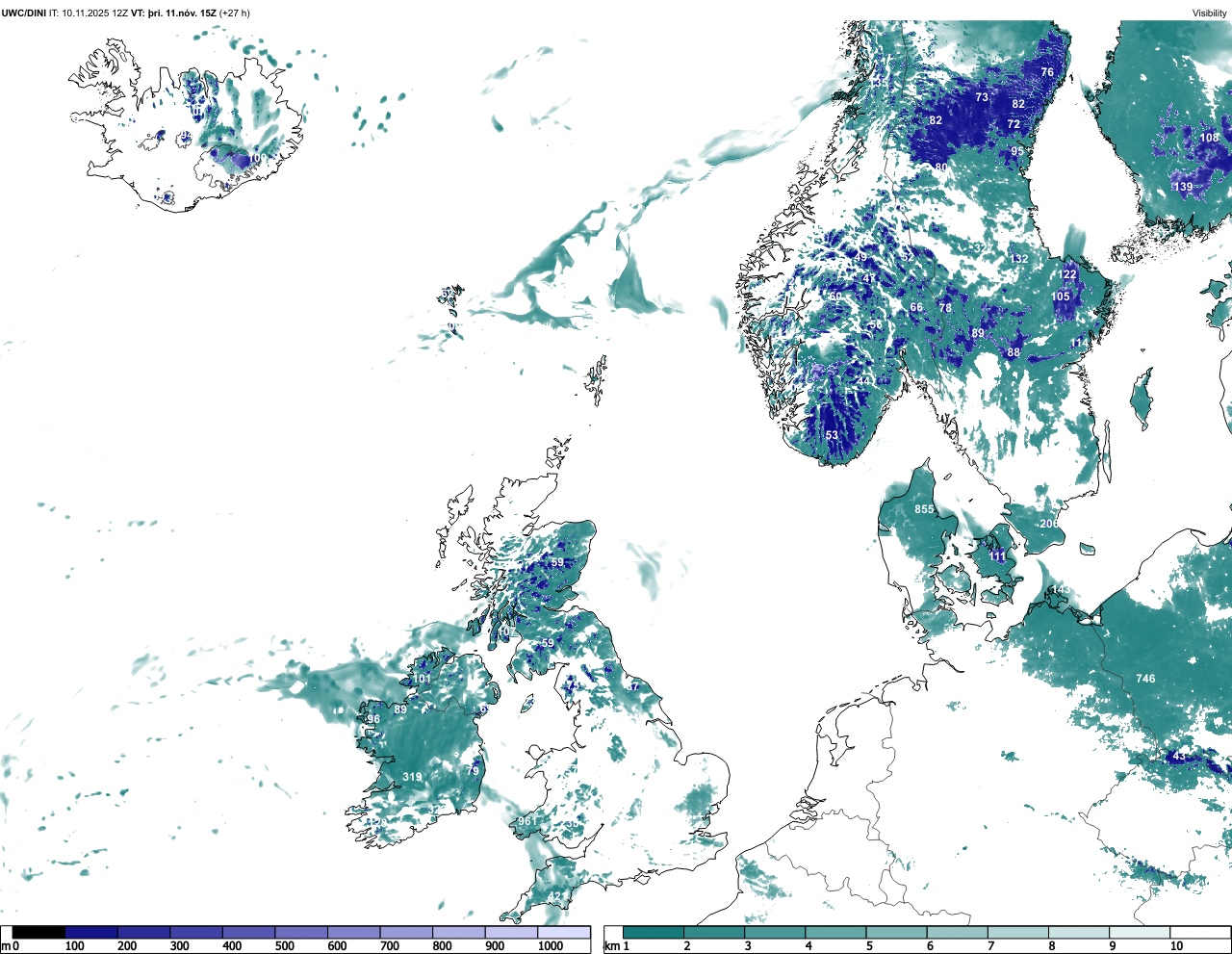Click the '746' value over Poland
Screen dimensions: 1232x954
click(1145, 679)
